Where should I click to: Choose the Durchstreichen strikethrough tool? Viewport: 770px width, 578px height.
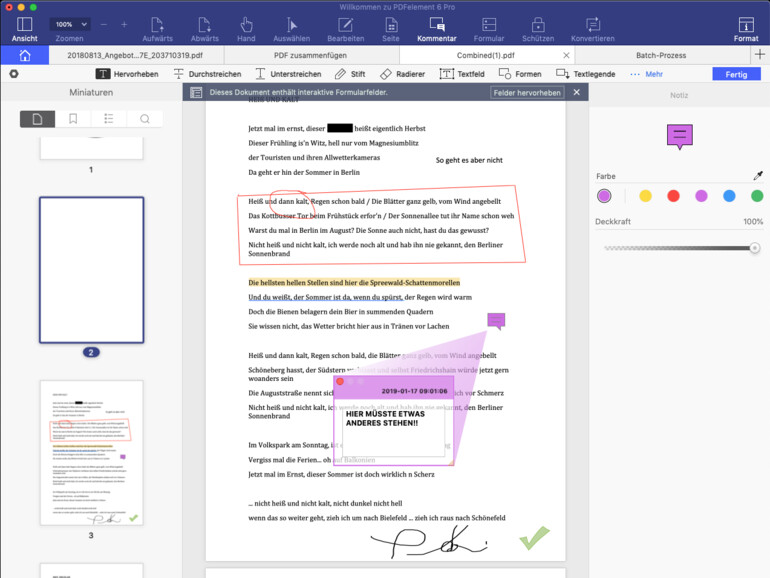(207, 74)
